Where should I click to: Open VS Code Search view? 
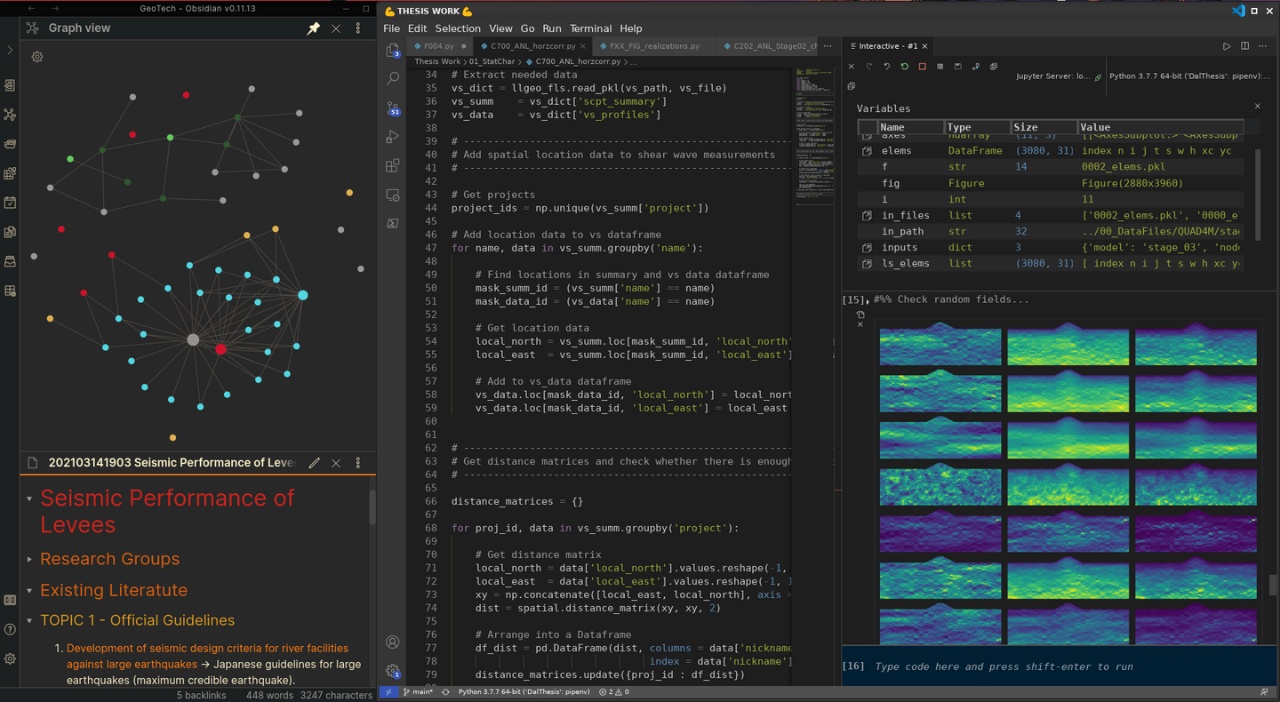[x=393, y=78]
